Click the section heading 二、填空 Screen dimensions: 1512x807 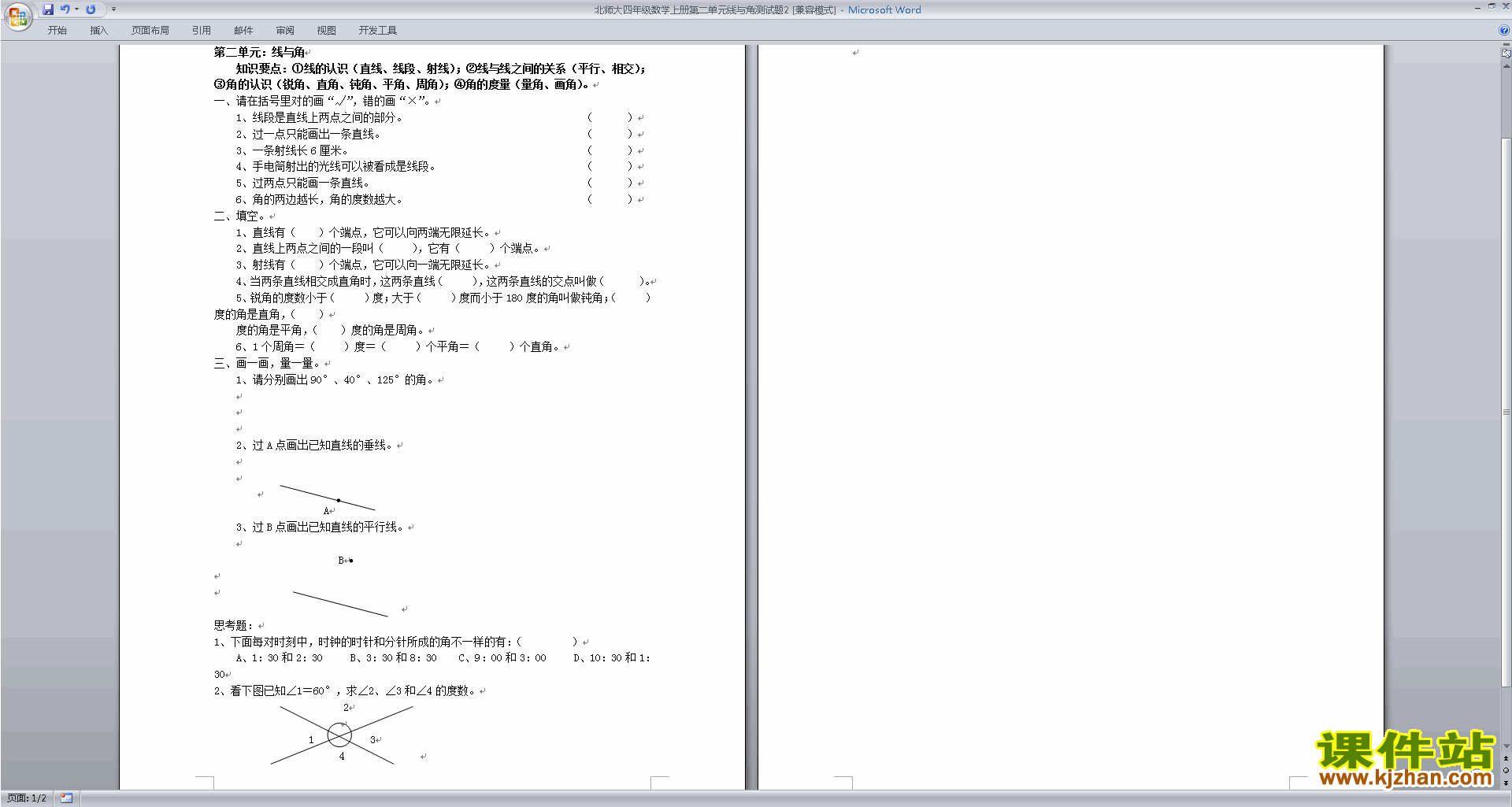tap(239, 216)
